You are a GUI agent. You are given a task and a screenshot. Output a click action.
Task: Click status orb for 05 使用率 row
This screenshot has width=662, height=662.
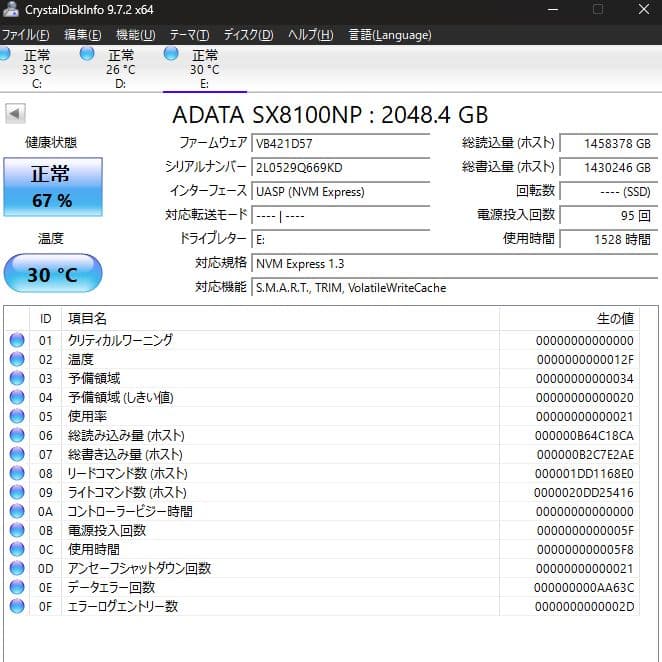pos(17,416)
